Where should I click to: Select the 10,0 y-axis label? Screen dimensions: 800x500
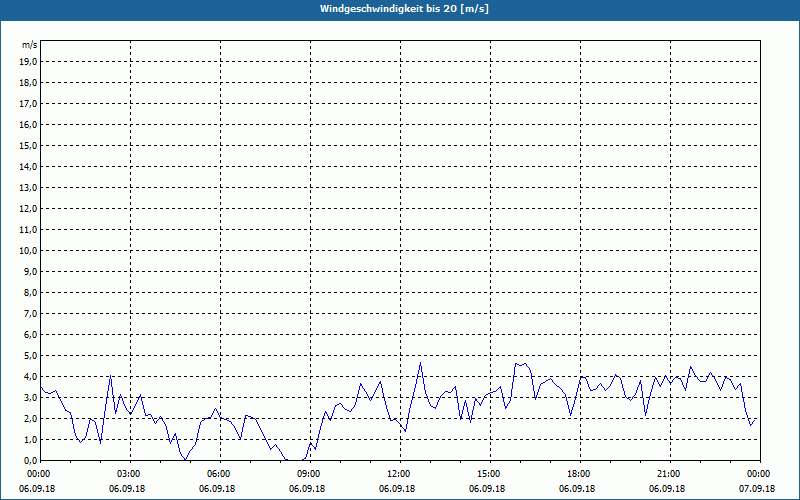tap(28, 251)
